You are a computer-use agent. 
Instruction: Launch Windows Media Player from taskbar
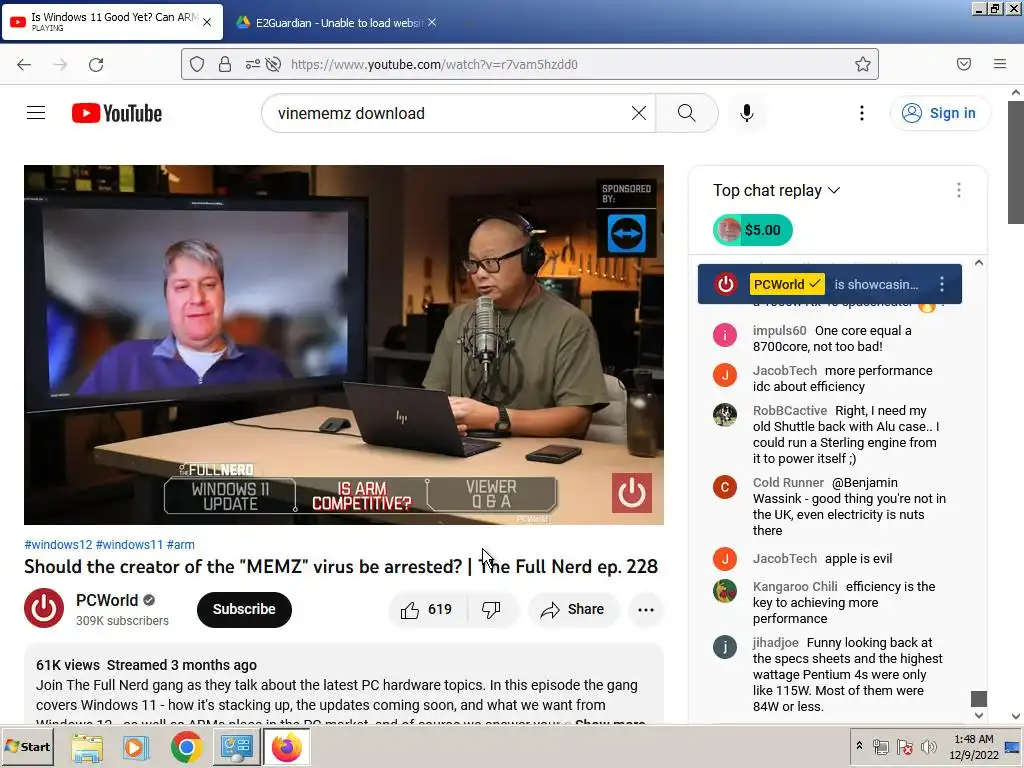[136, 748]
